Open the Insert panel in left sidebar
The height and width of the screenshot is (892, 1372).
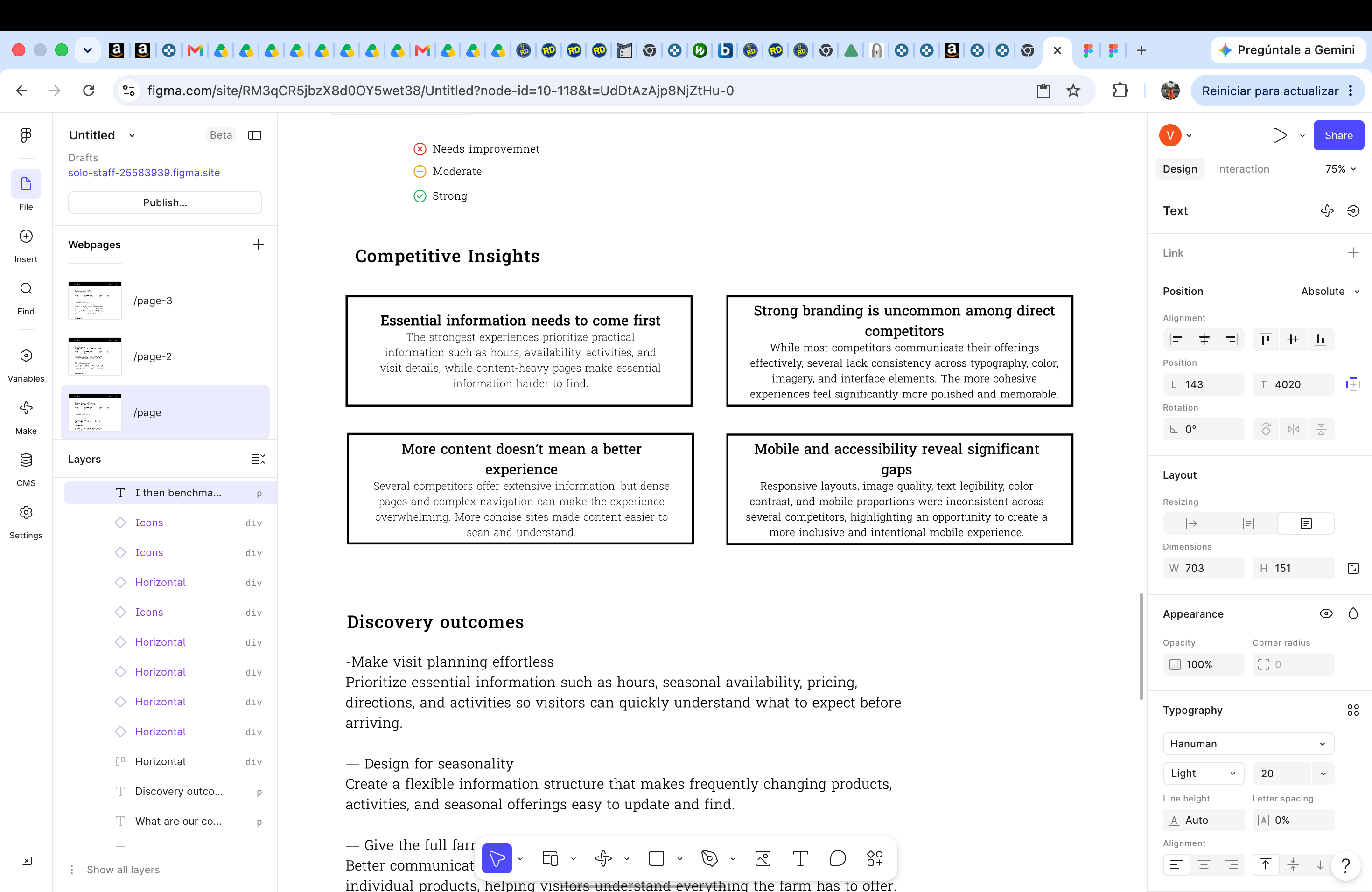(x=26, y=245)
